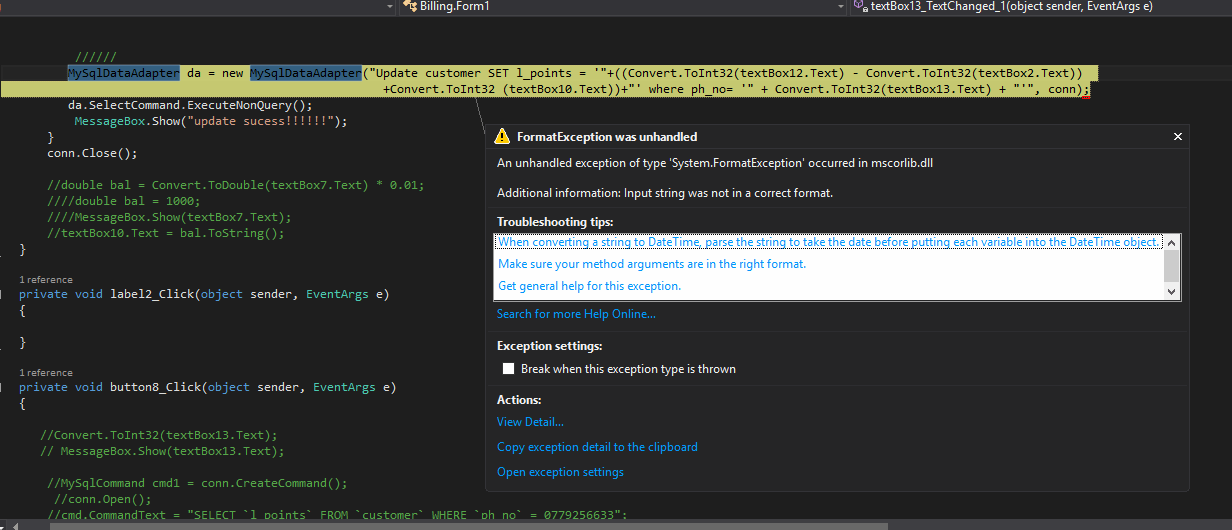Click the '//conn.Open();' comment line
1232x530 pixels.
tap(102, 499)
